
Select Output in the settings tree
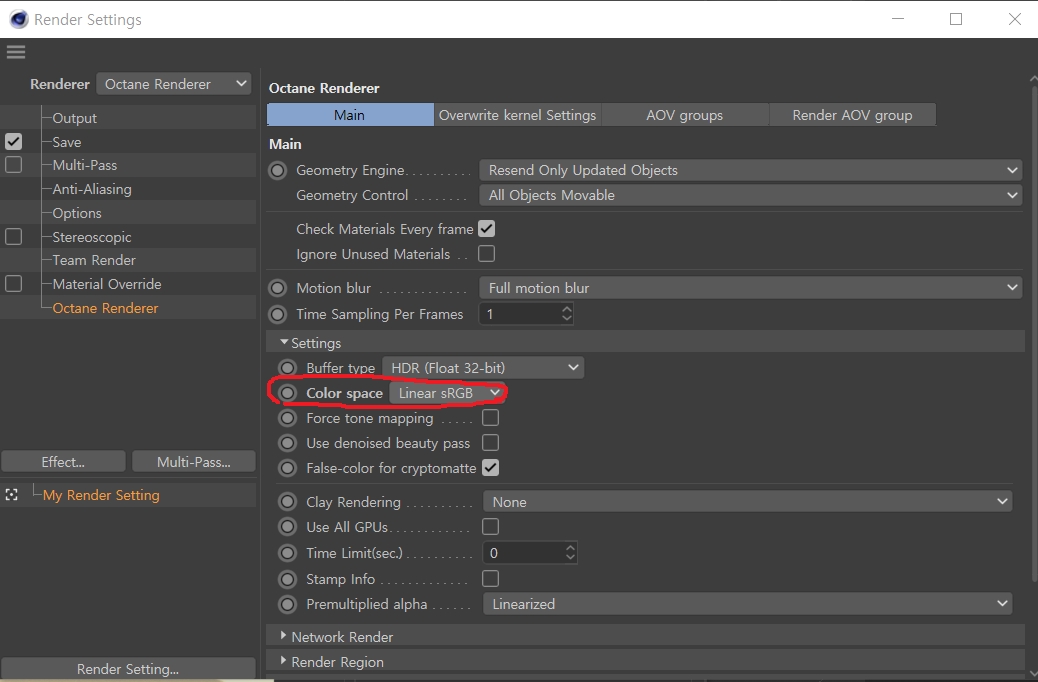[74, 118]
